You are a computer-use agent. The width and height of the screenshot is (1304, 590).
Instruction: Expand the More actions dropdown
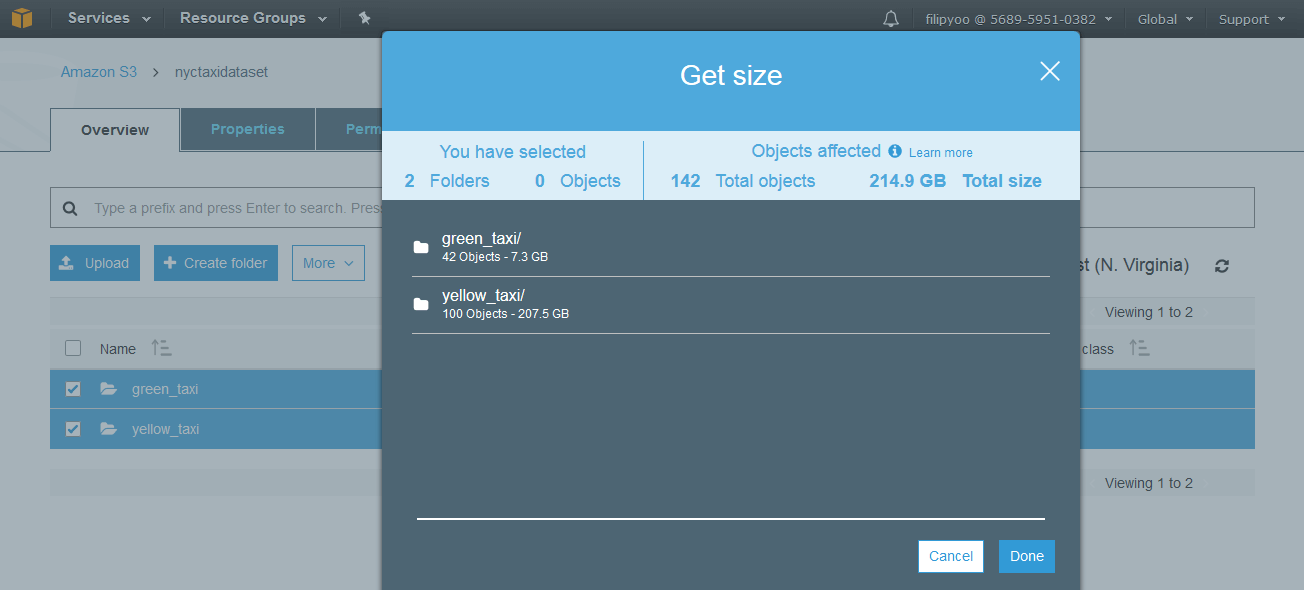point(328,263)
